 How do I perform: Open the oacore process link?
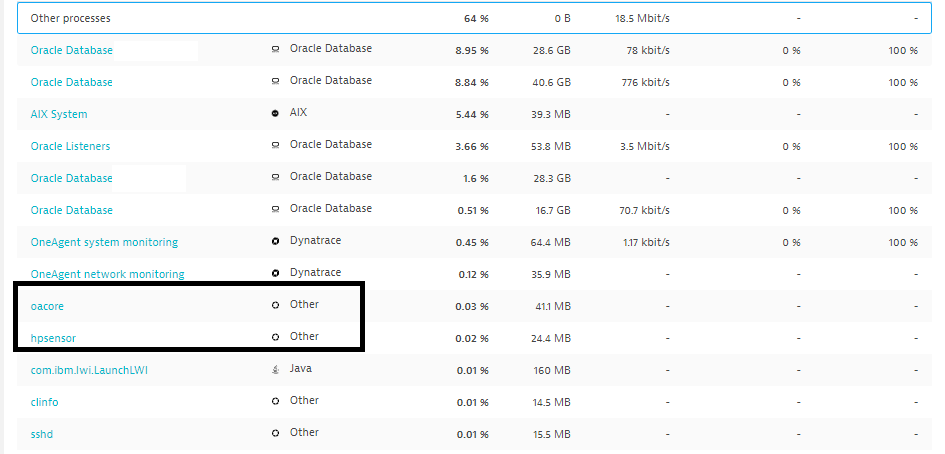(47, 306)
